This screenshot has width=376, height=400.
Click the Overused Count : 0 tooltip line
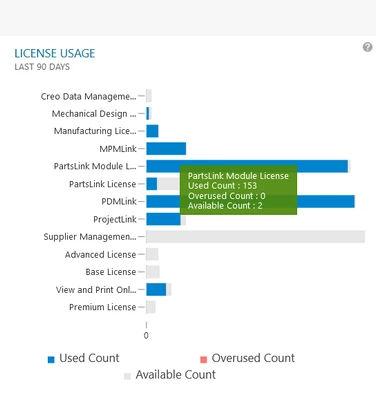(227, 196)
